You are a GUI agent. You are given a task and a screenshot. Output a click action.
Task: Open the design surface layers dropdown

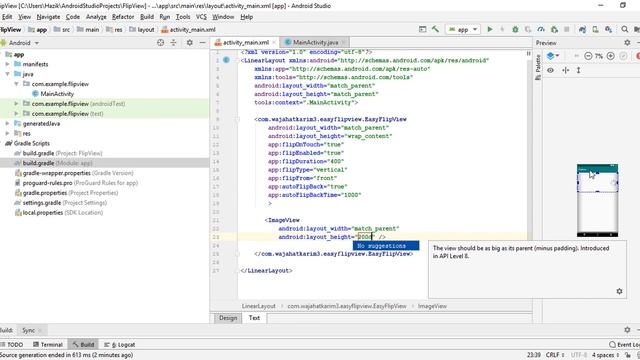point(553,56)
